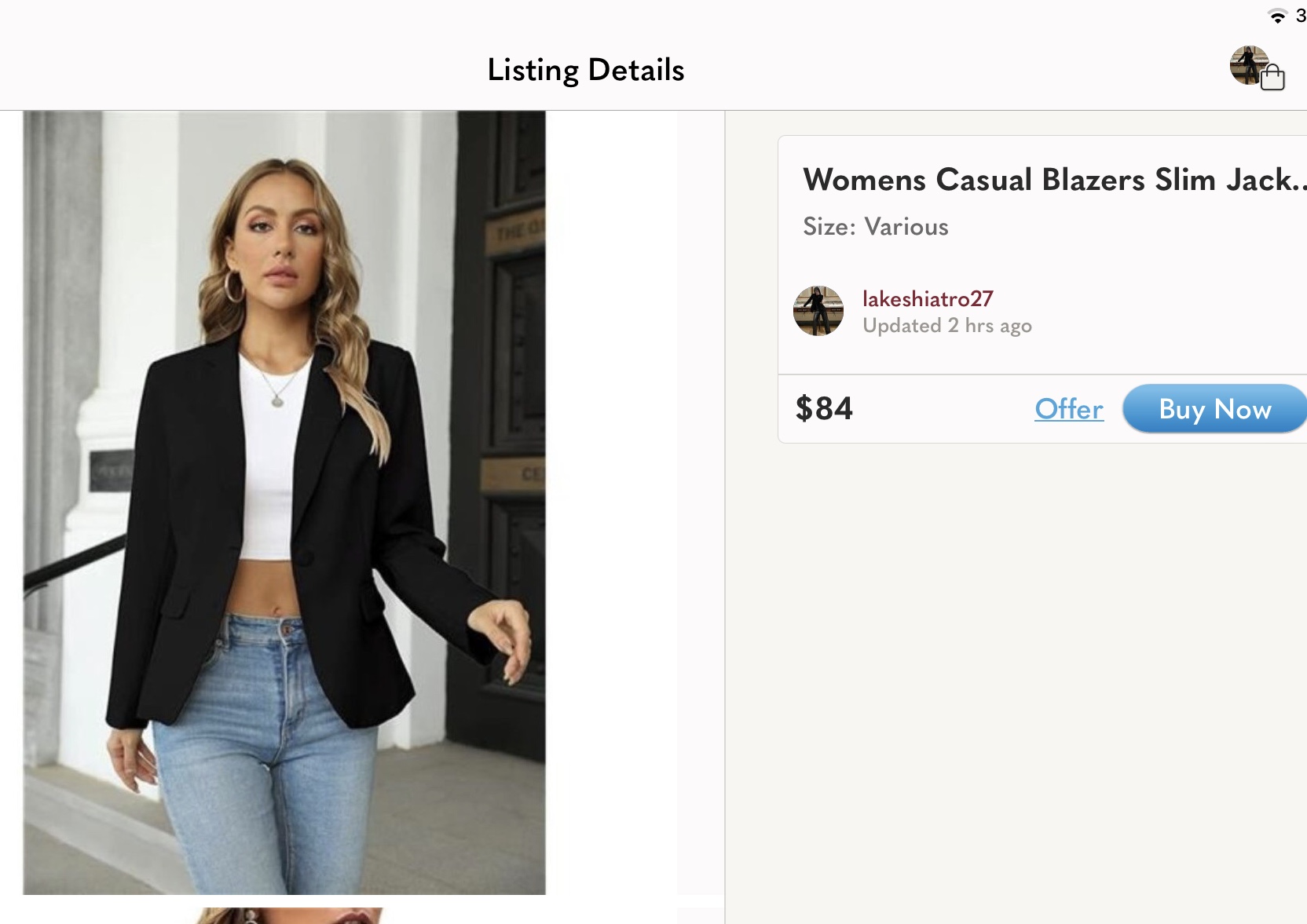Image resolution: width=1307 pixels, height=924 pixels.
Task: Click the Wi-Fi status icon
Action: (1278, 16)
